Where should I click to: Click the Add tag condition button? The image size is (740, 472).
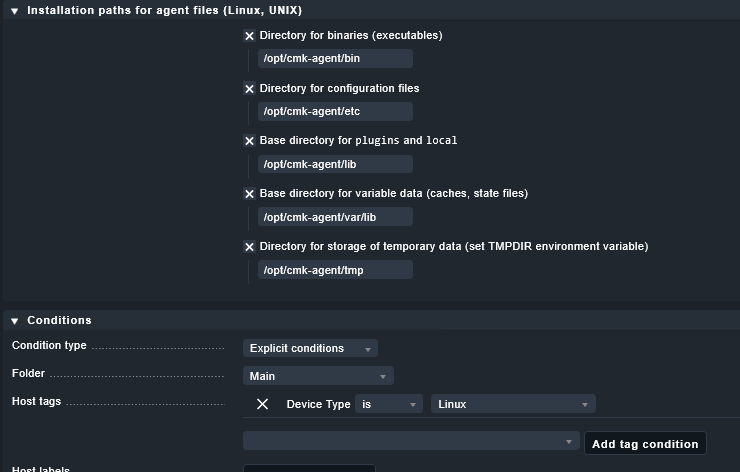click(x=645, y=444)
